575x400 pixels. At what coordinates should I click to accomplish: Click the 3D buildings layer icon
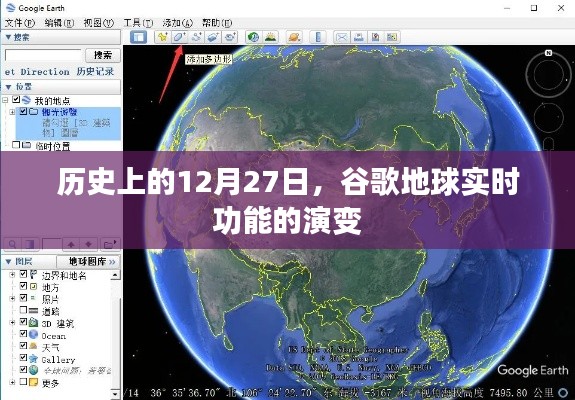pos(33,322)
